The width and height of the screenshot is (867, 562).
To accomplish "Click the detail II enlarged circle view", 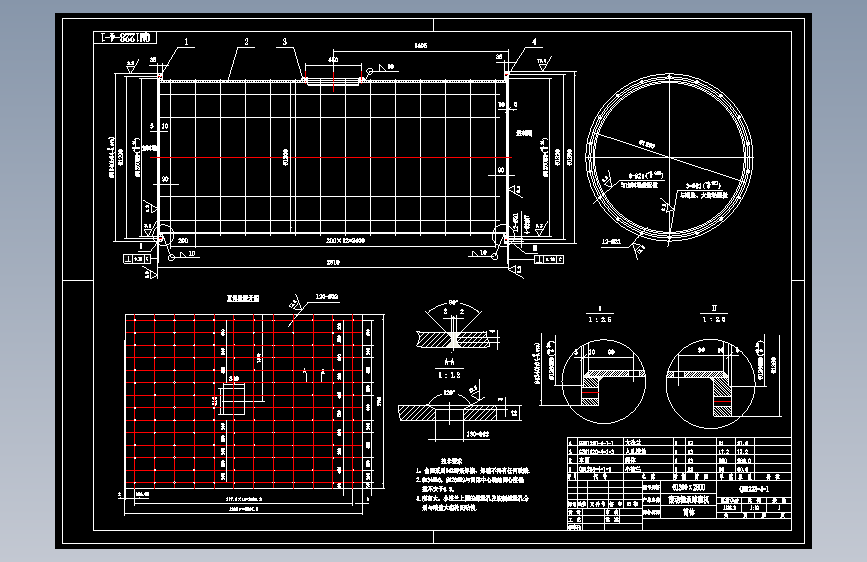I will 711,384.
